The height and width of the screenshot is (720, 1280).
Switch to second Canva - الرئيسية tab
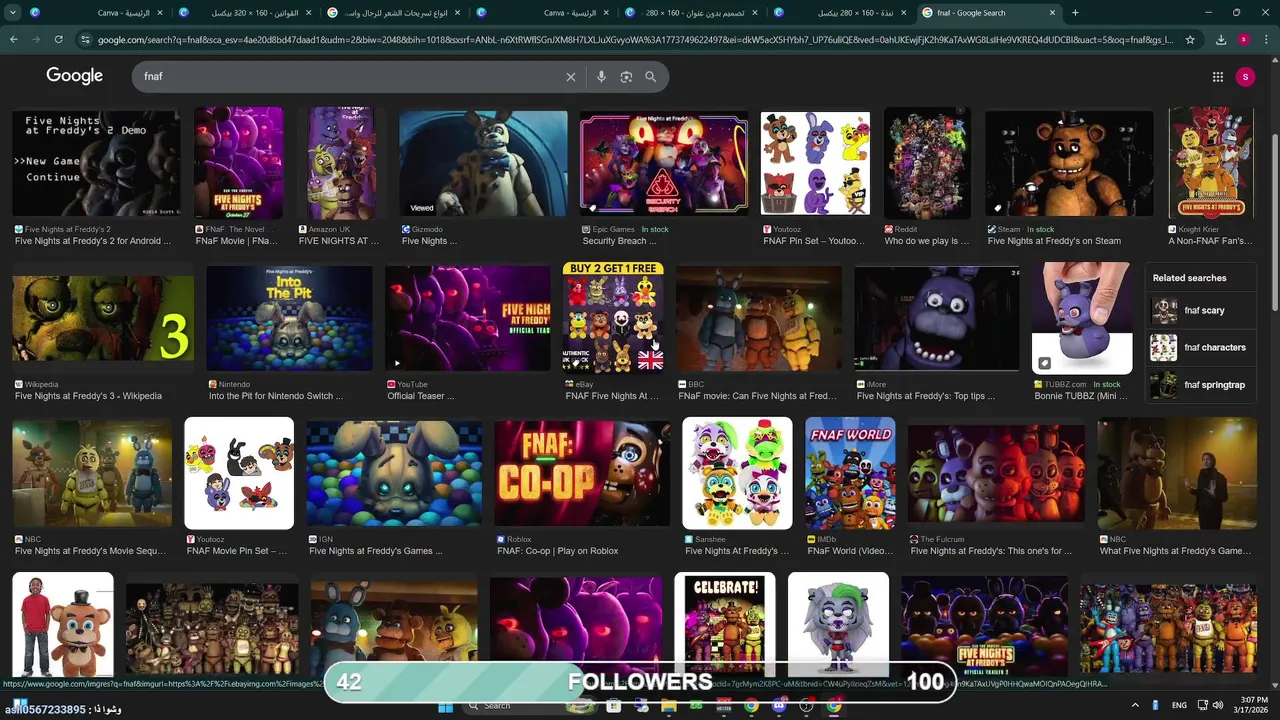[x=546, y=13]
